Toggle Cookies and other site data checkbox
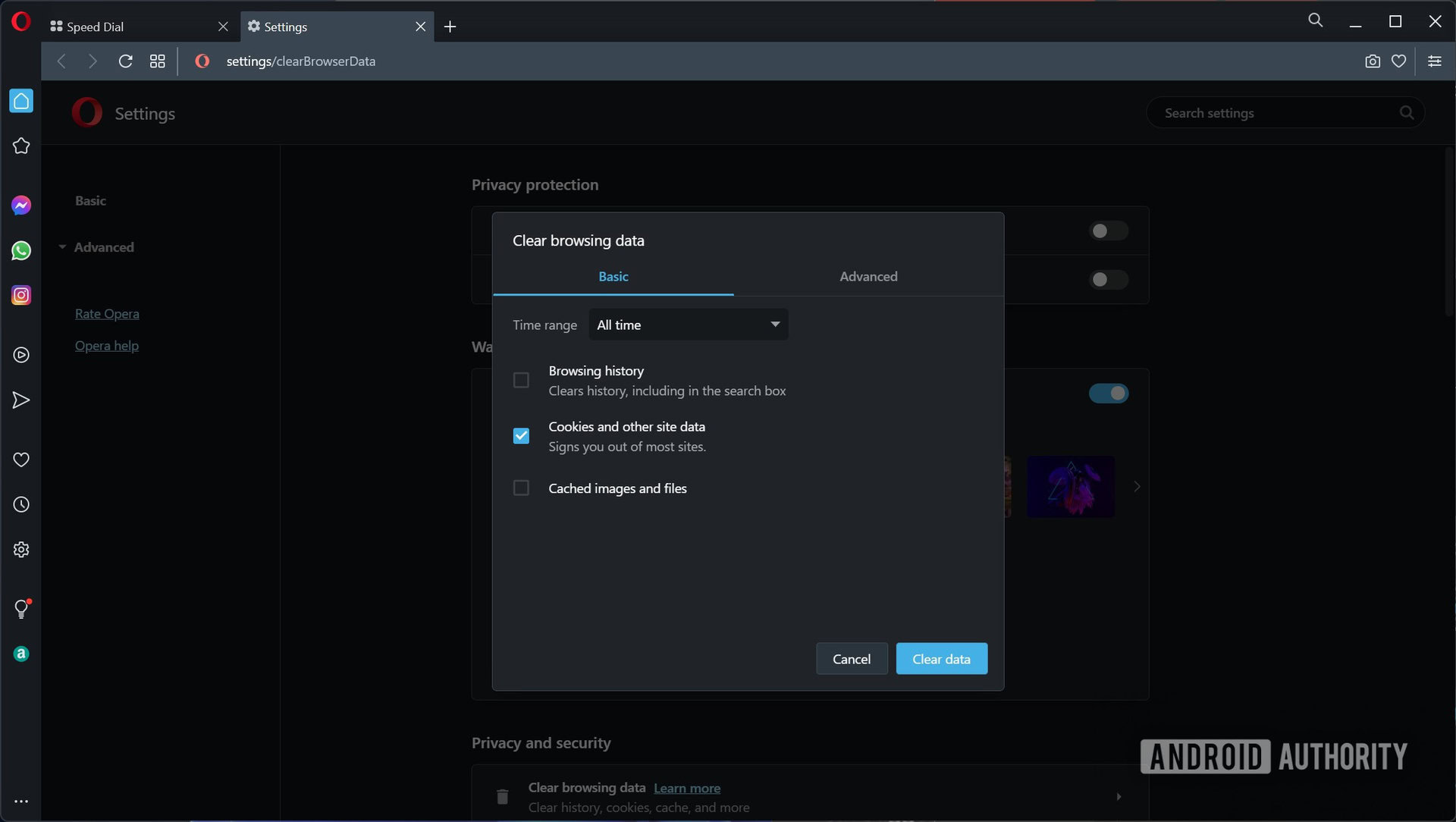Viewport: 1456px width, 822px height. 521,434
